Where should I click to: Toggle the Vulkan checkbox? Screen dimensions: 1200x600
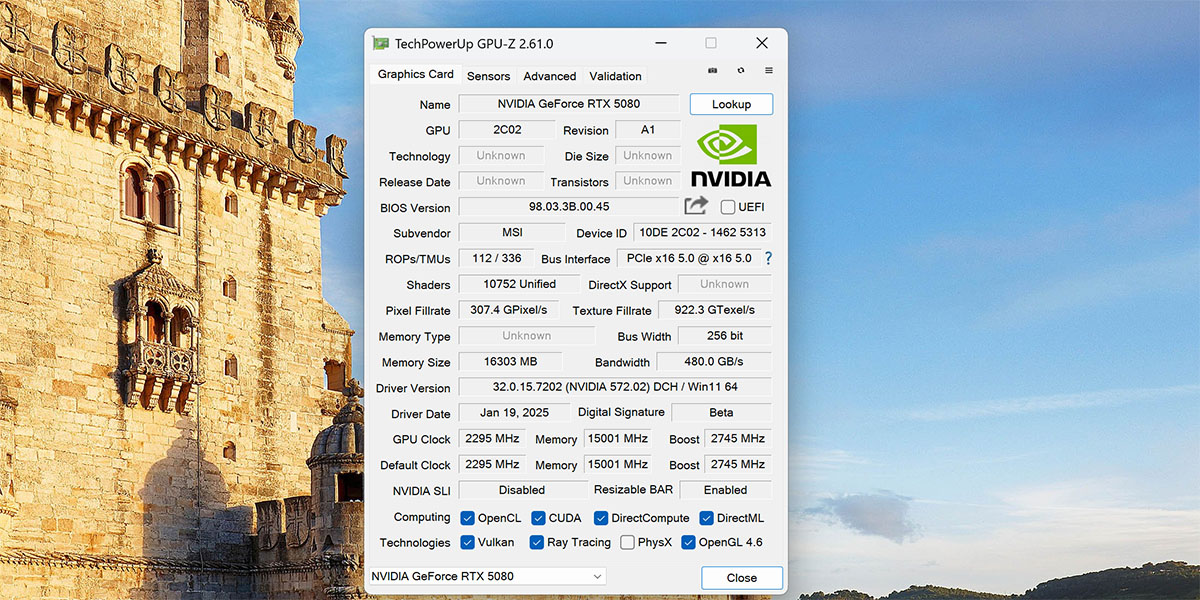point(468,542)
